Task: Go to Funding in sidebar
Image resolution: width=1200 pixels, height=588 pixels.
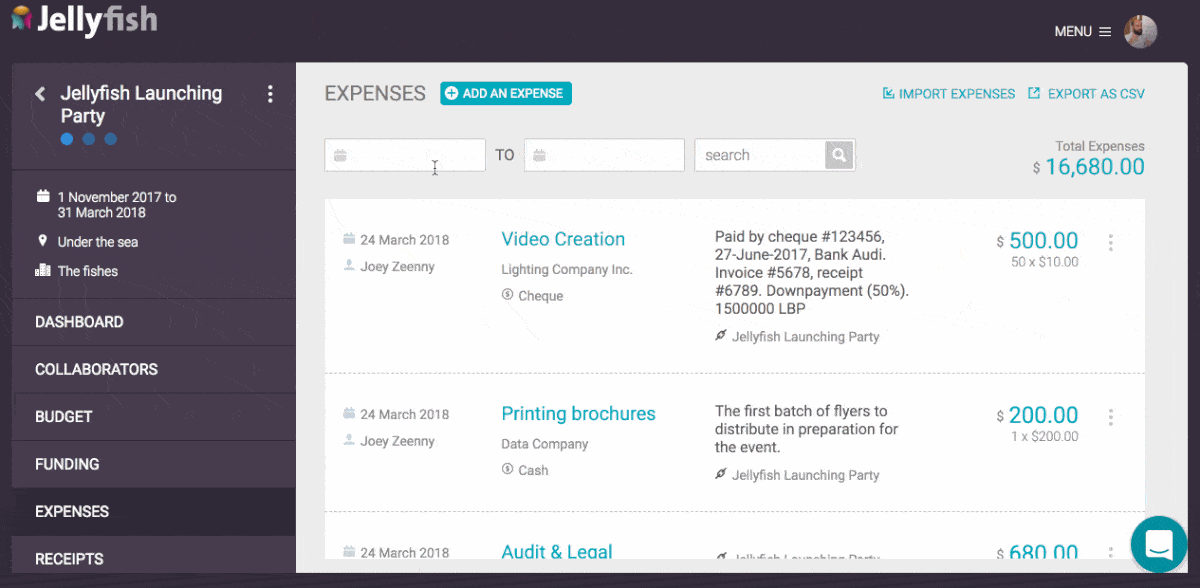Action: click(x=154, y=464)
